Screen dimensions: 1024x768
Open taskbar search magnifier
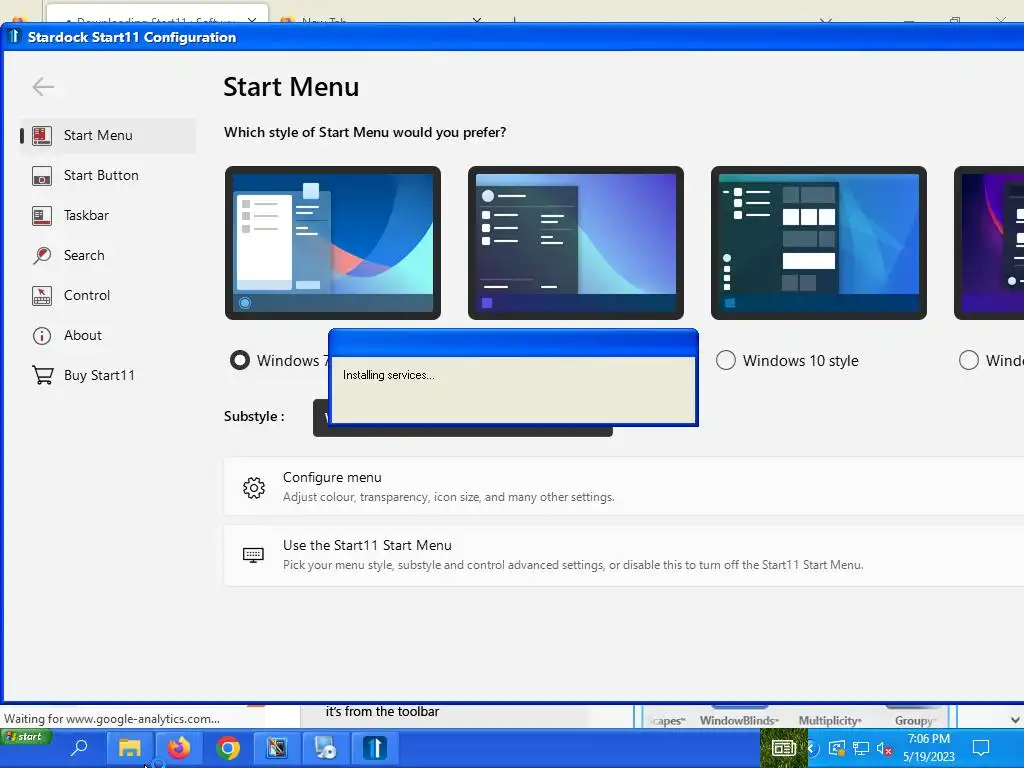tap(79, 748)
